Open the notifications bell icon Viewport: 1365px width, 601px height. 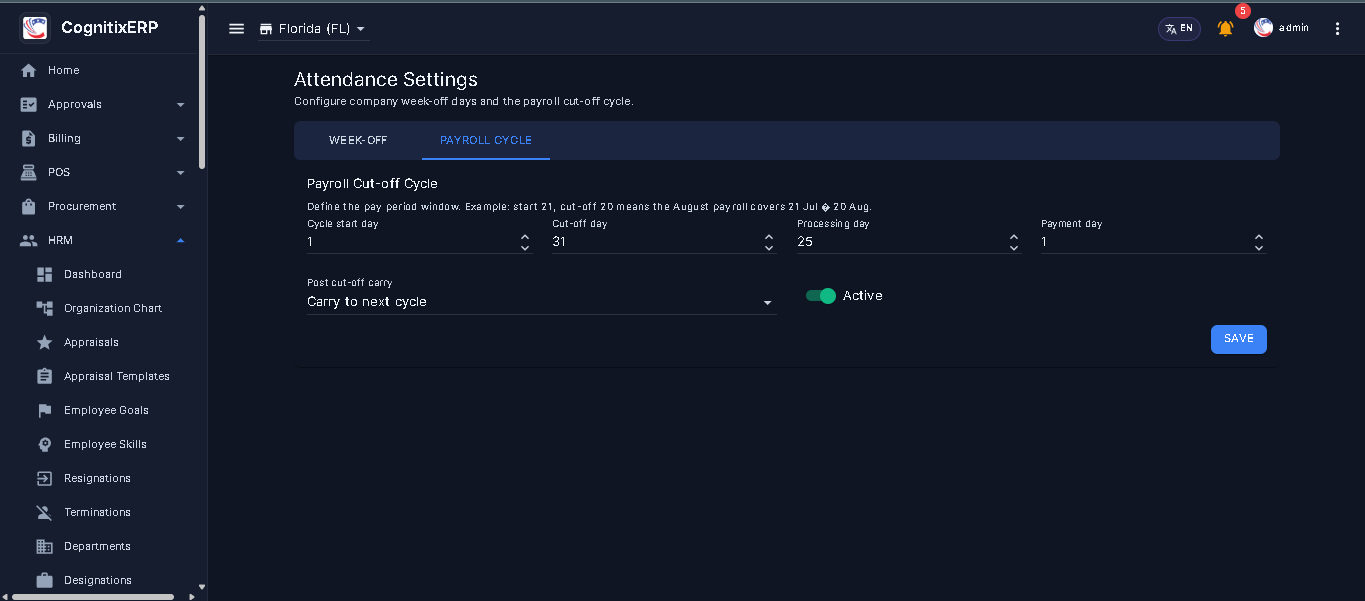tap(1225, 29)
